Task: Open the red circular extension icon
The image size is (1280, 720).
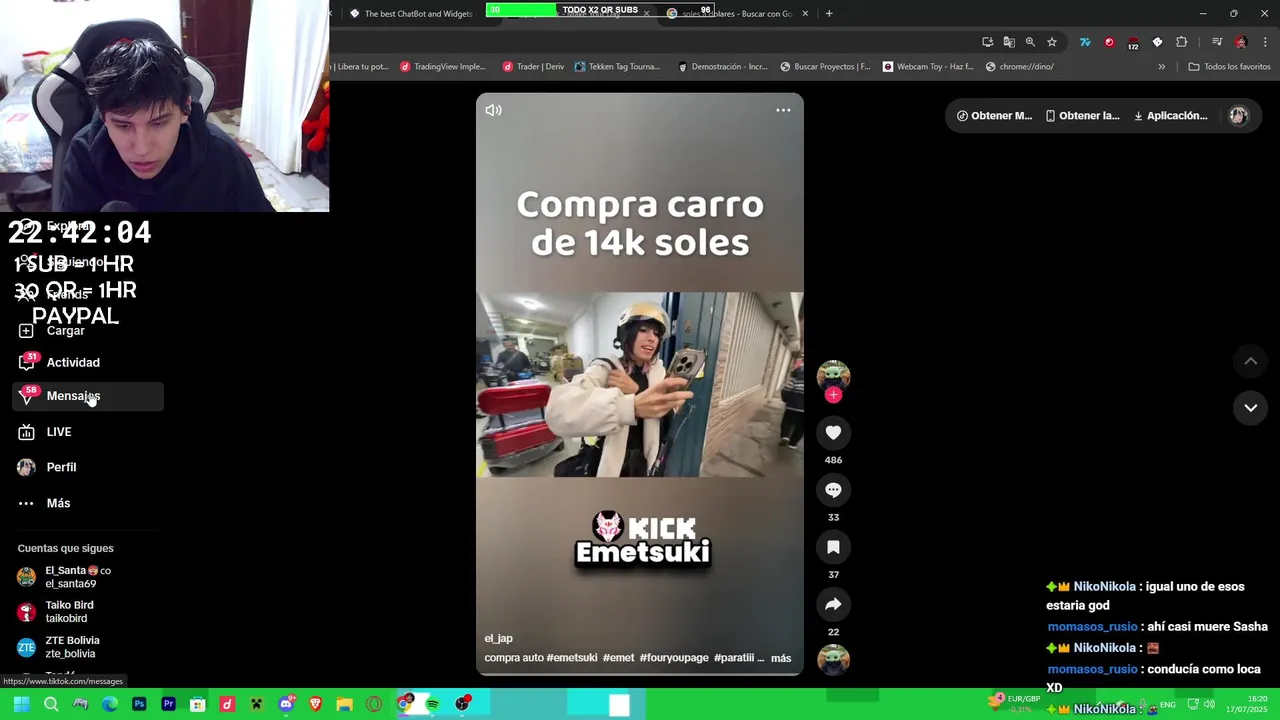Action: coord(1109,42)
